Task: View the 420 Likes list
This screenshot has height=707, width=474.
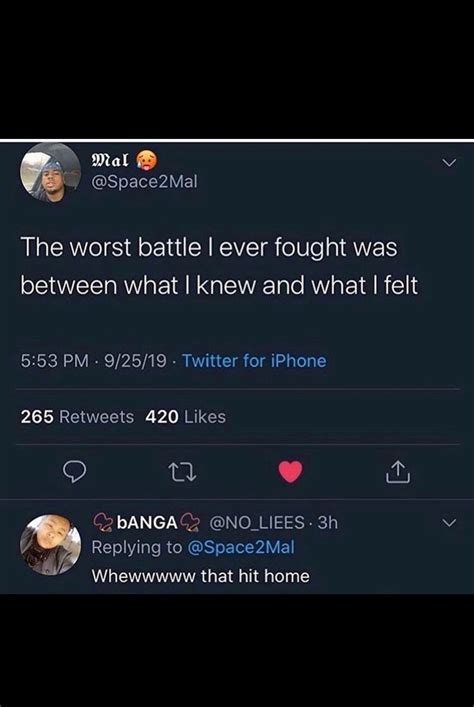Action: tap(185, 417)
